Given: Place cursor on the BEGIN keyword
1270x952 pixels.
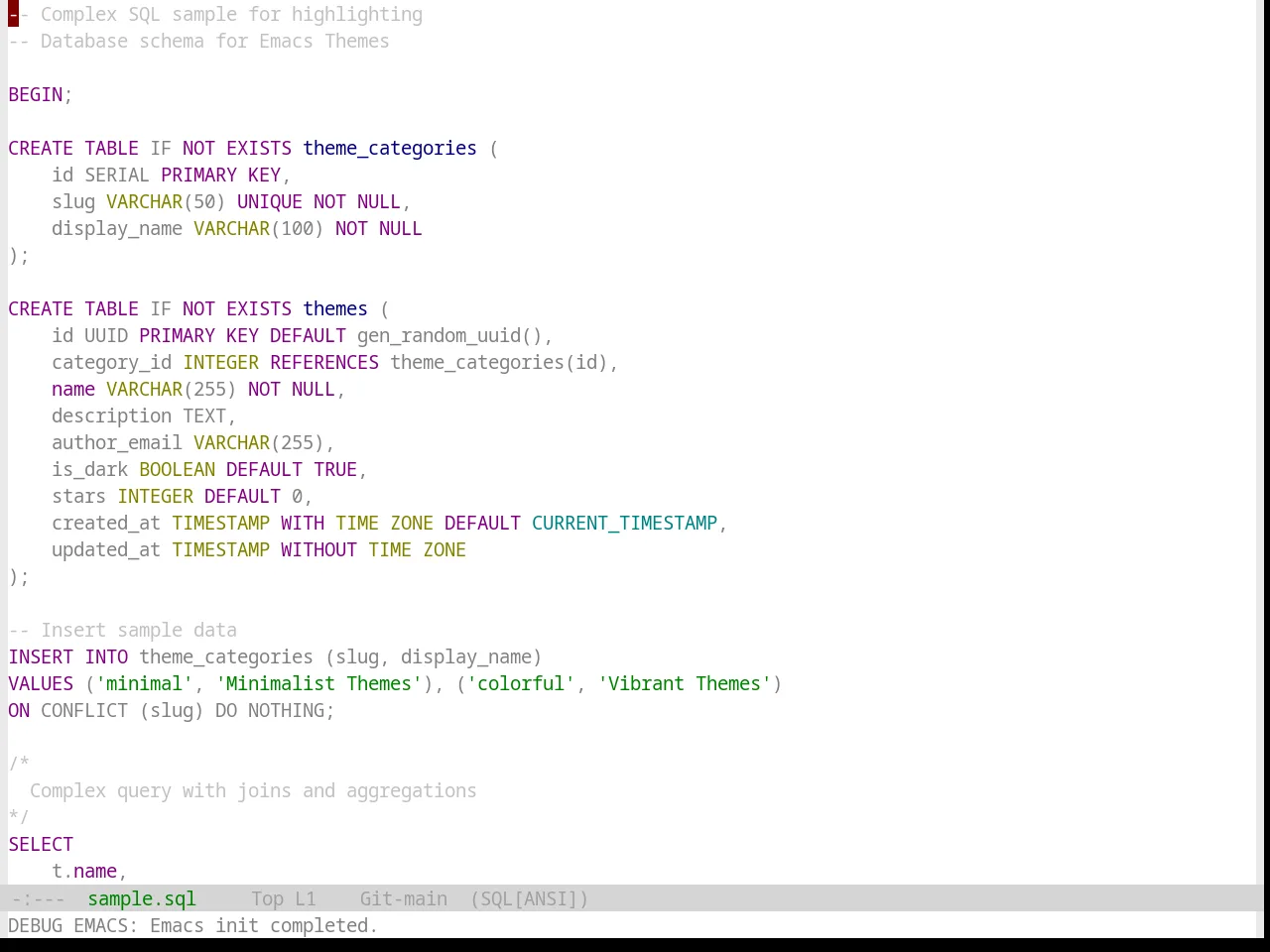Looking at the screenshot, I should (36, 94).
